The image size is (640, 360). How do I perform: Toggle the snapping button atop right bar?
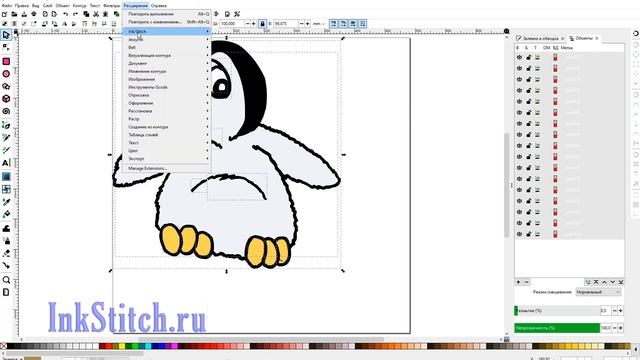coord(636,33)
